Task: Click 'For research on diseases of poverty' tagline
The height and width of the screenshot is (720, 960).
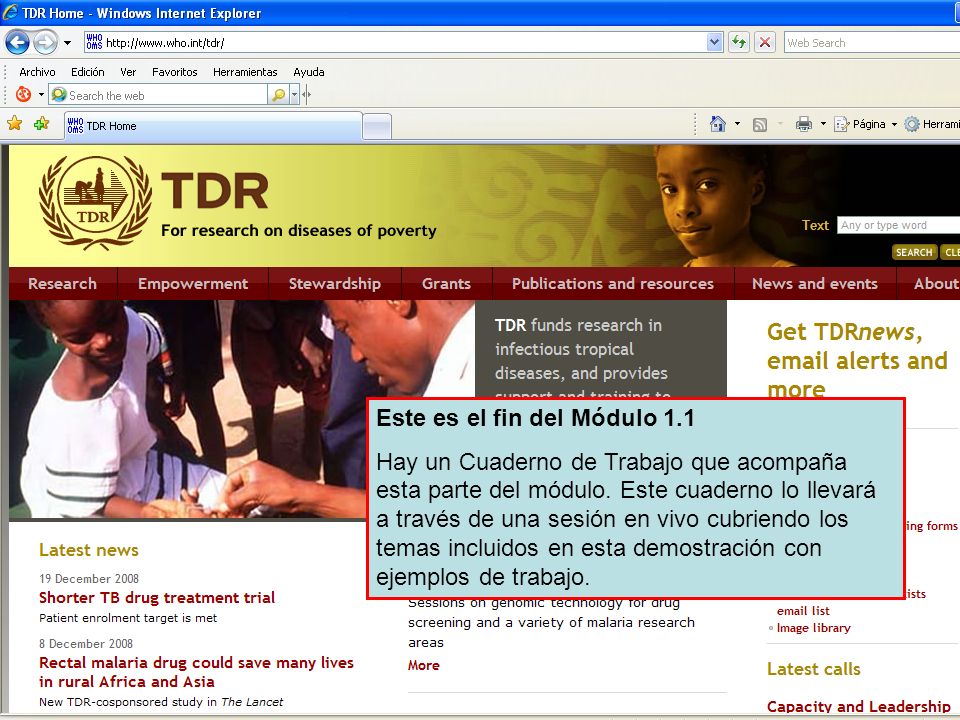Action: (x=299, y=230)
